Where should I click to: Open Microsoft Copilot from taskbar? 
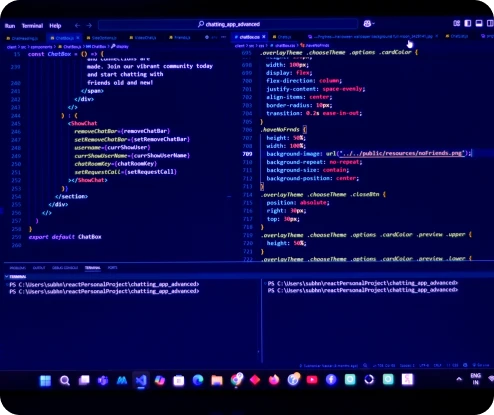(160, 380)
